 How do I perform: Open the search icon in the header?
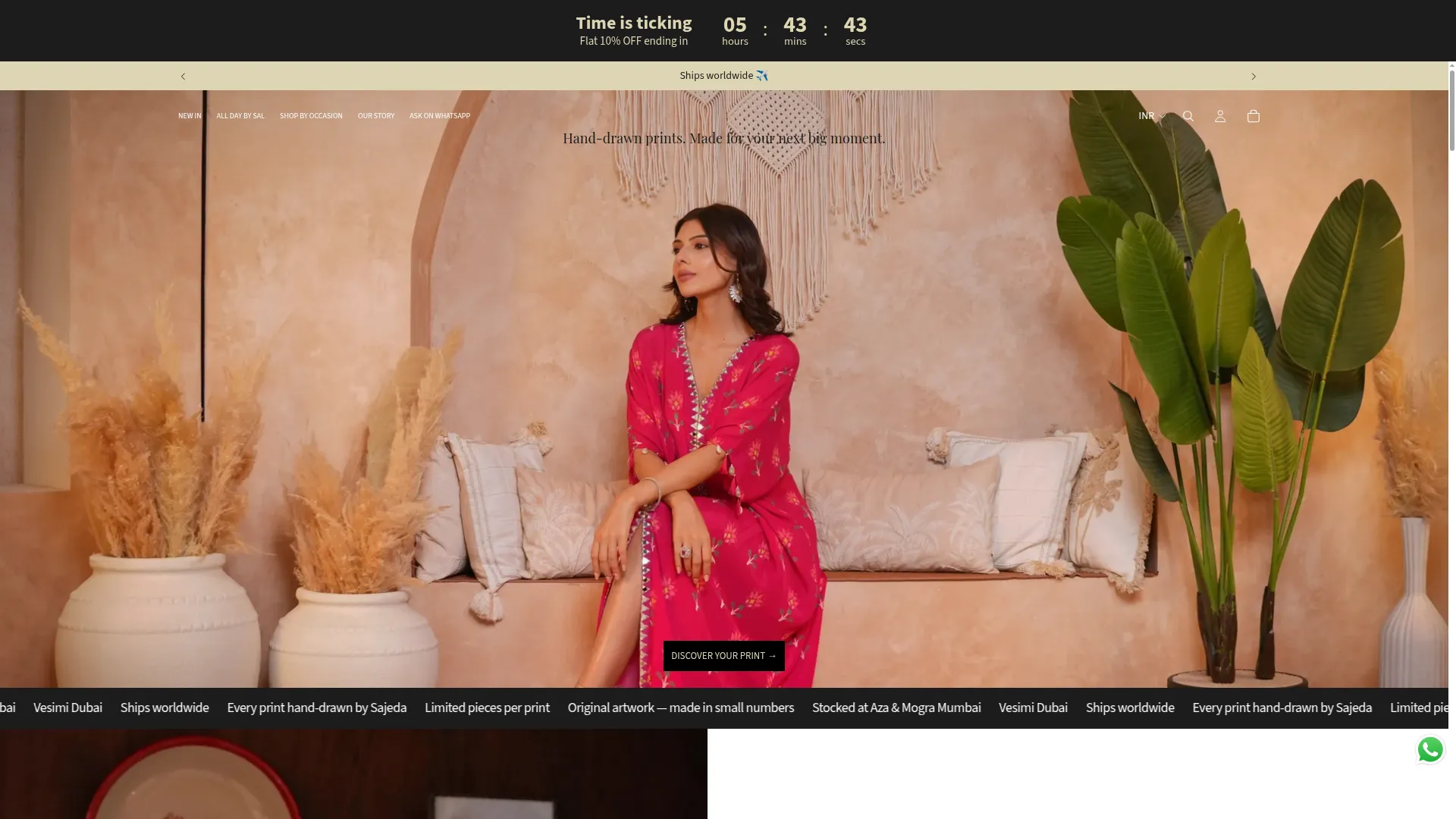coord(1188,116)
